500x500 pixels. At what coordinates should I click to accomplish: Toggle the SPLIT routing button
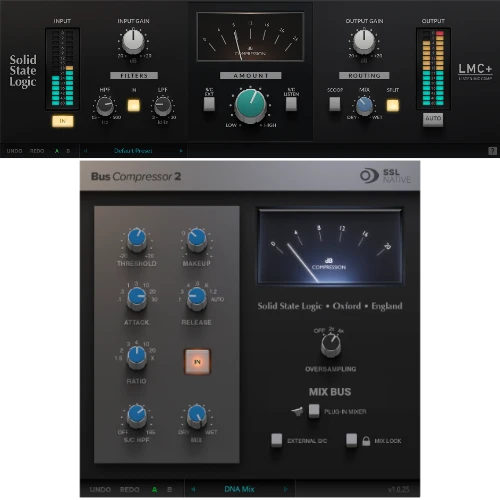pos(392,105)
